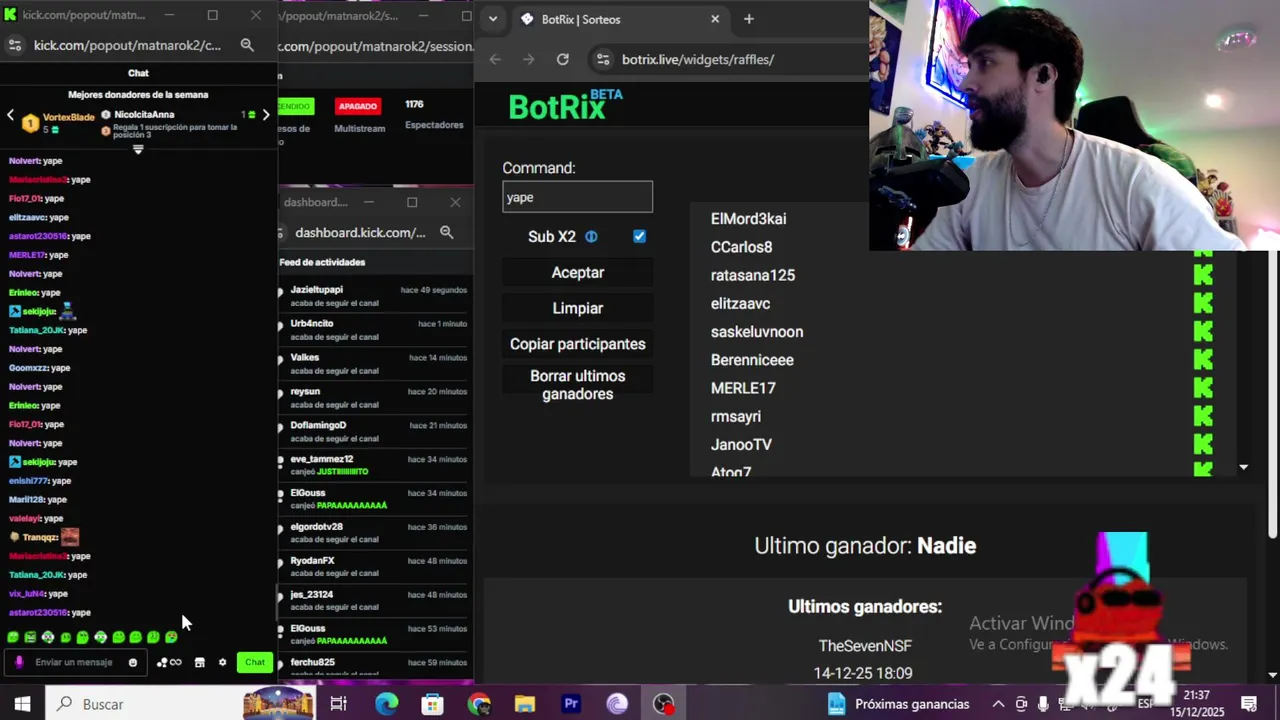1280x720 pixels.
Task: Open Feed de actividades heading in dashboard
Action: pos(322,262)
